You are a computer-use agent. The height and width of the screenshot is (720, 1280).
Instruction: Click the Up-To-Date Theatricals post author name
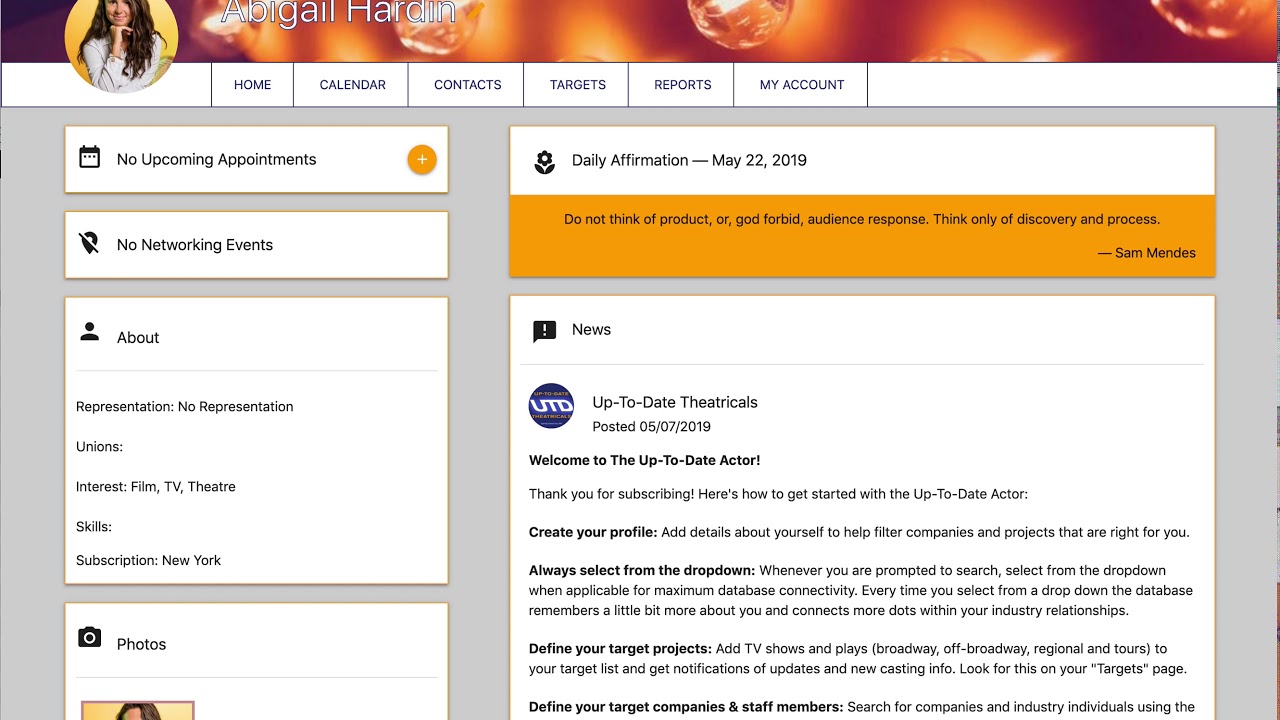click(675, 402)
